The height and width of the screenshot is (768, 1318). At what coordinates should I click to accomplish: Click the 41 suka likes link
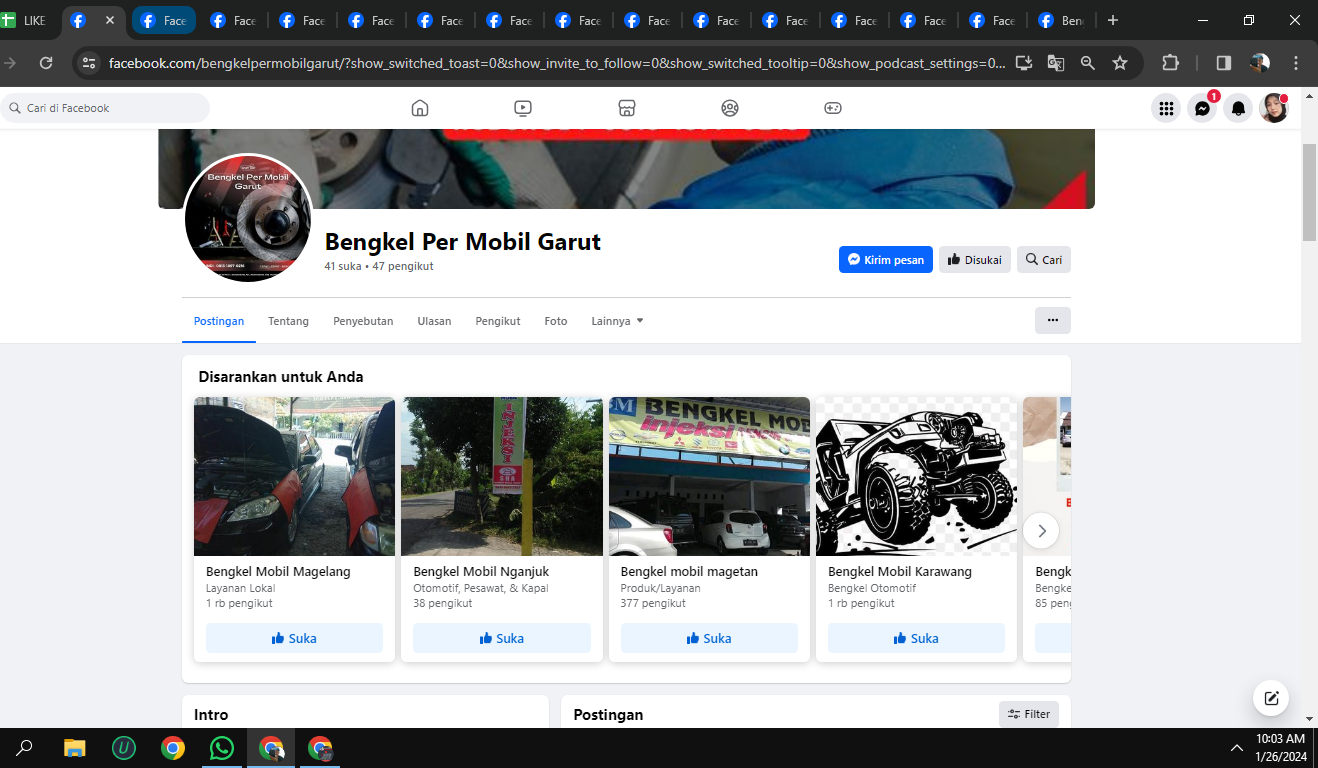point(343,267)
